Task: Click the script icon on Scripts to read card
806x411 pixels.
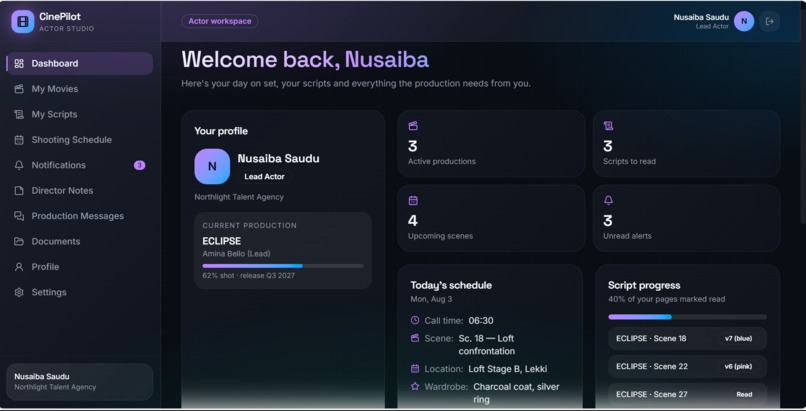Action: (608, 126)
